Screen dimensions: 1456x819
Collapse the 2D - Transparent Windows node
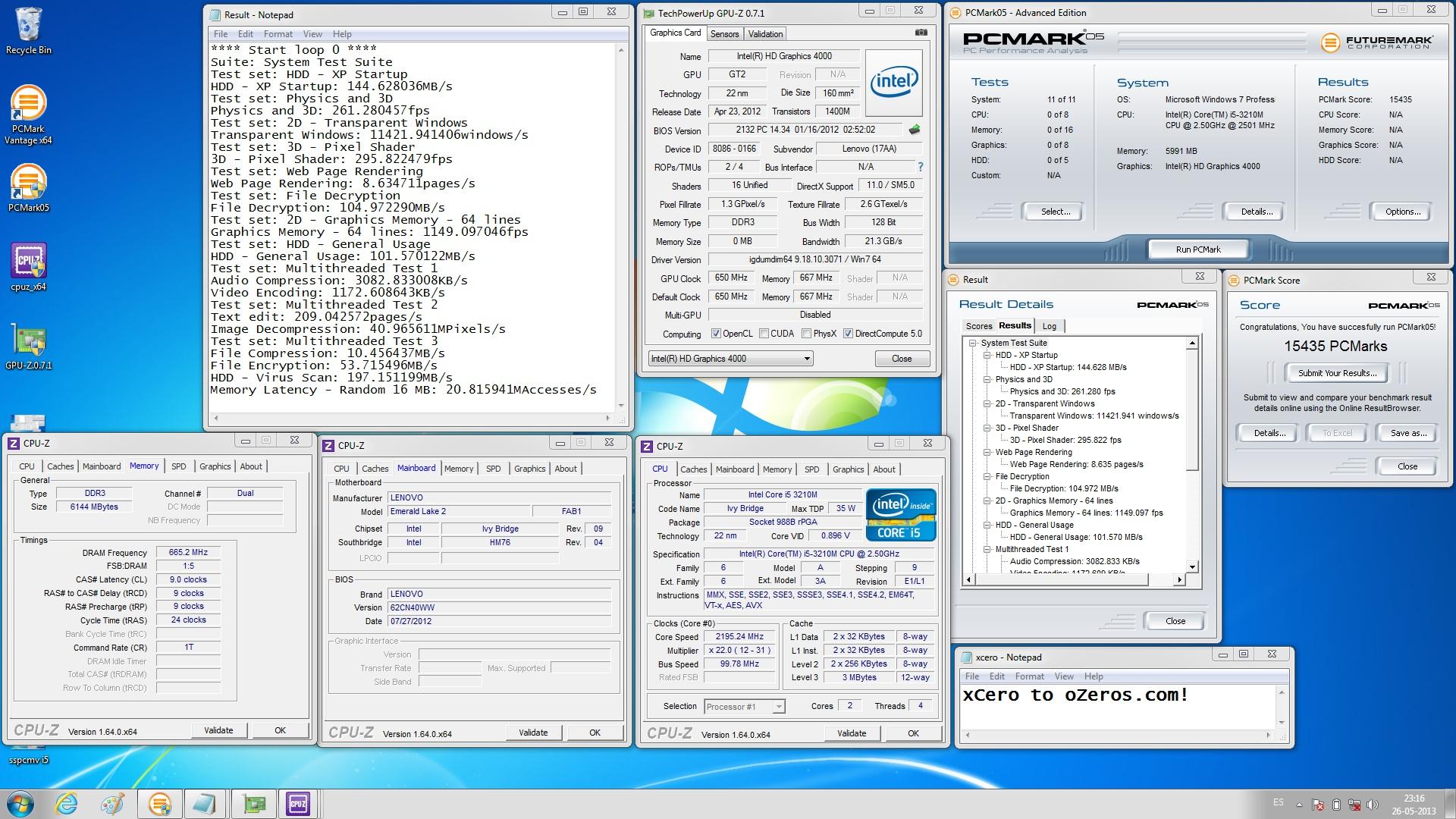point(987,403)
